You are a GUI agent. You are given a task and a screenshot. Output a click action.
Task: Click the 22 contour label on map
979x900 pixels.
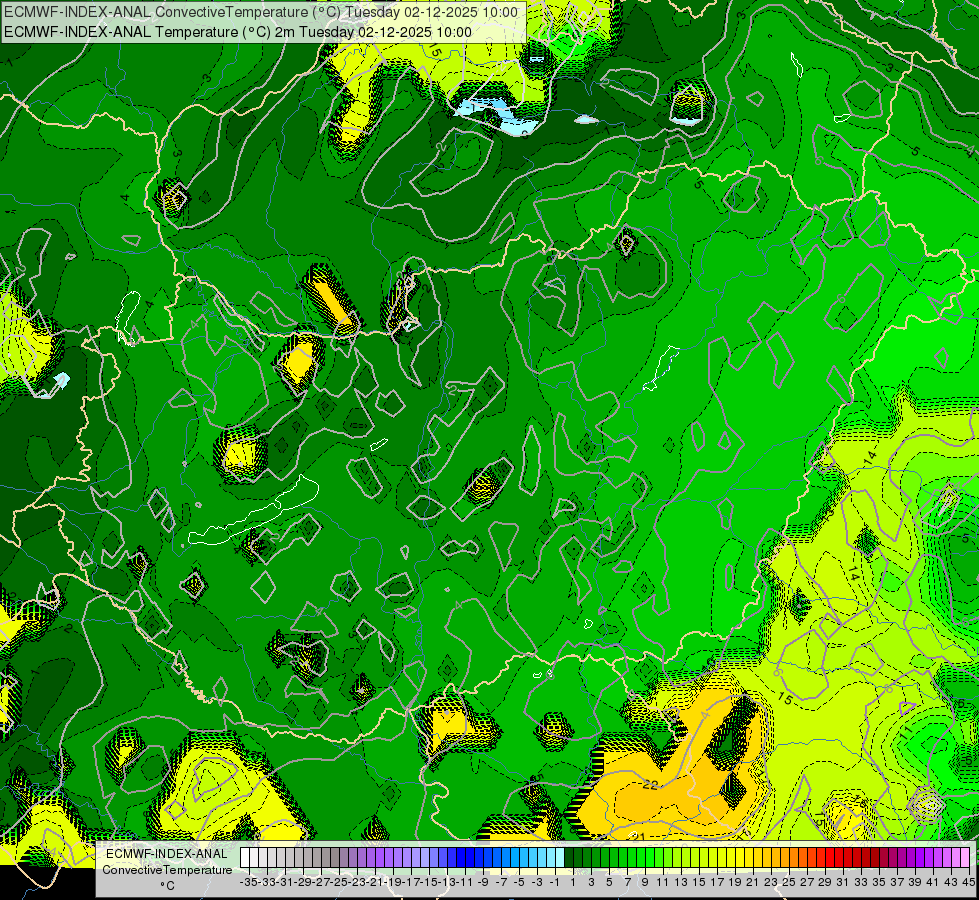pos(650,784)
